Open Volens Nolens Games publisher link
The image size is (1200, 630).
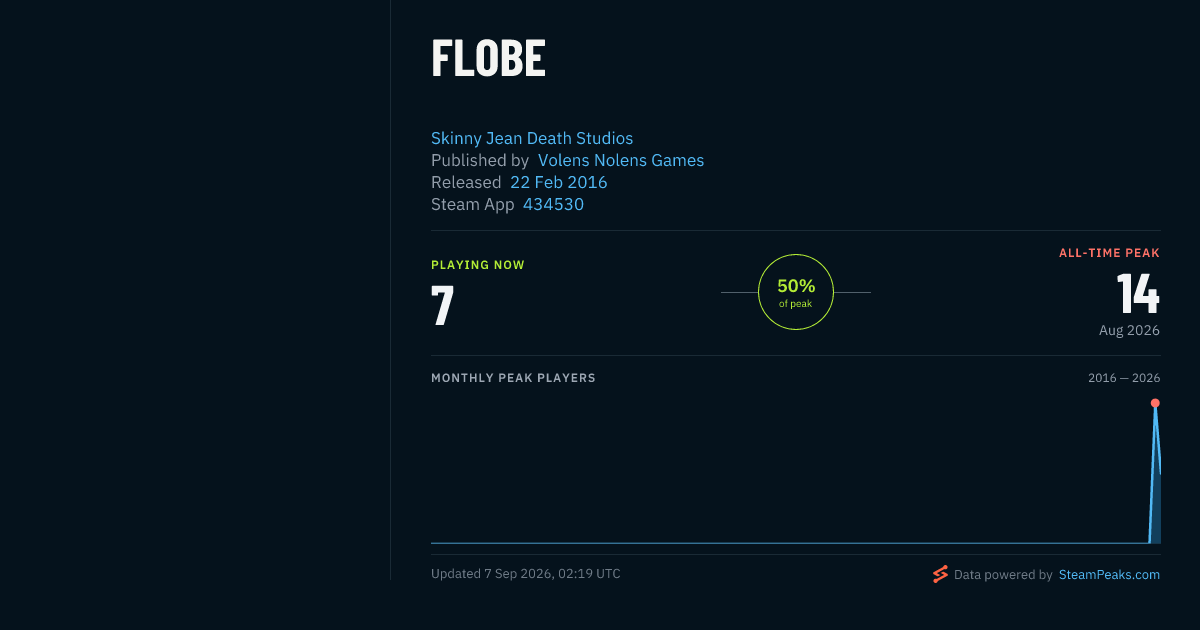[621, 160]
